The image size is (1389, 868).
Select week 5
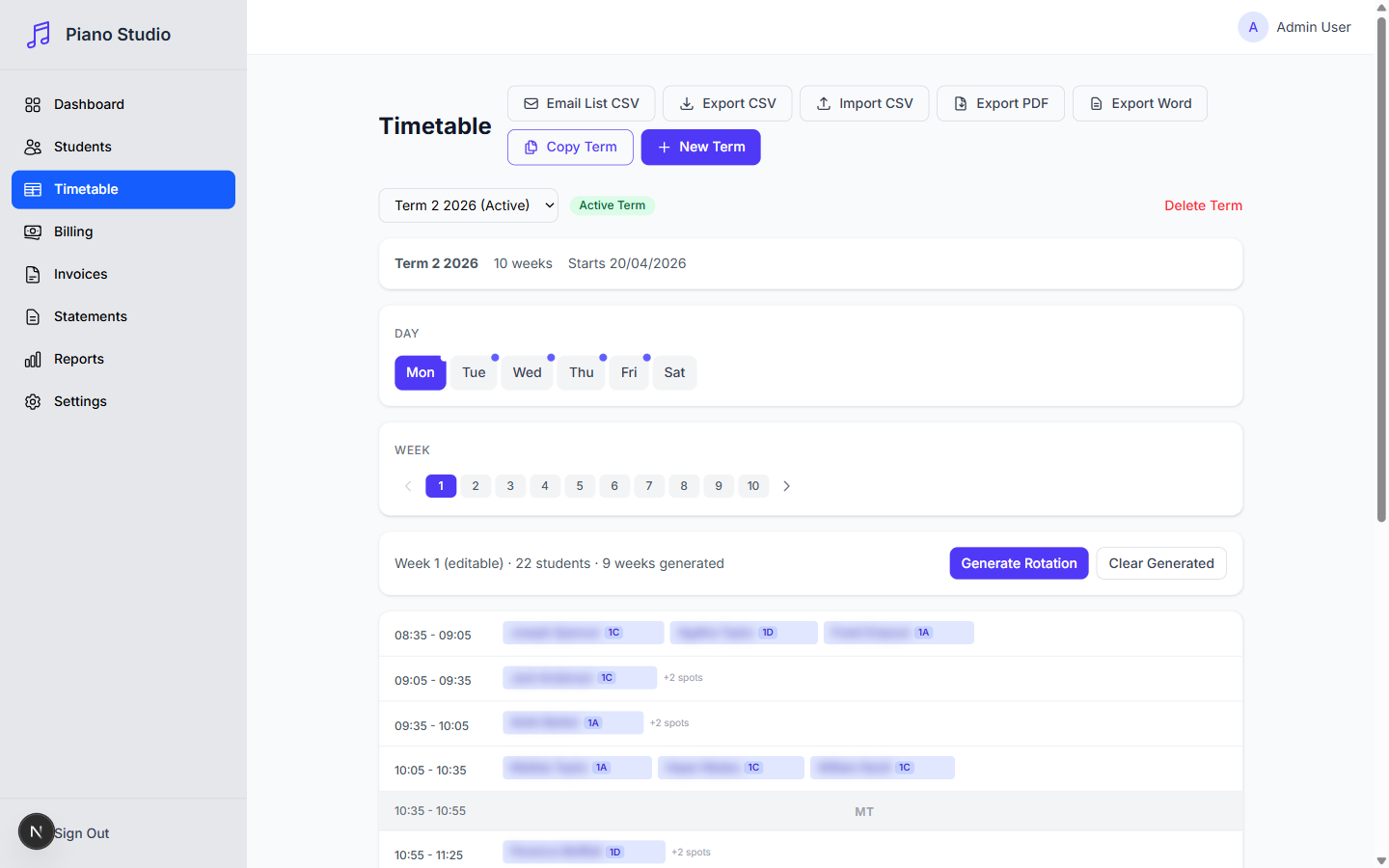coord(580,486)
